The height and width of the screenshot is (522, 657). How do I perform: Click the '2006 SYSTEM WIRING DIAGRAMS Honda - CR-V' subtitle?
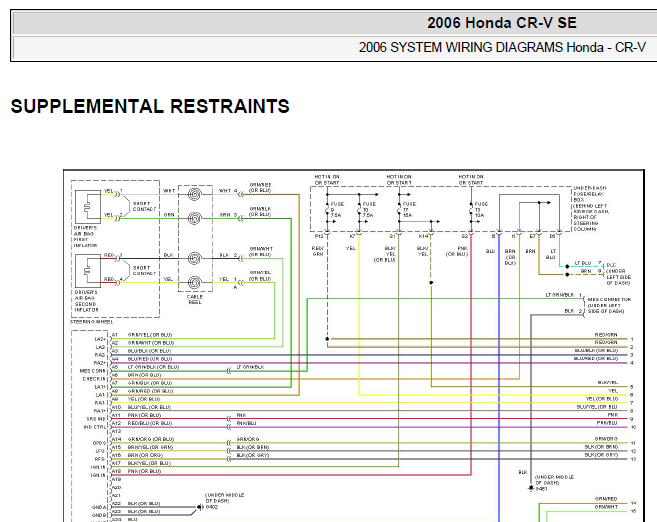pyautogui.click(x=502, y=47)
